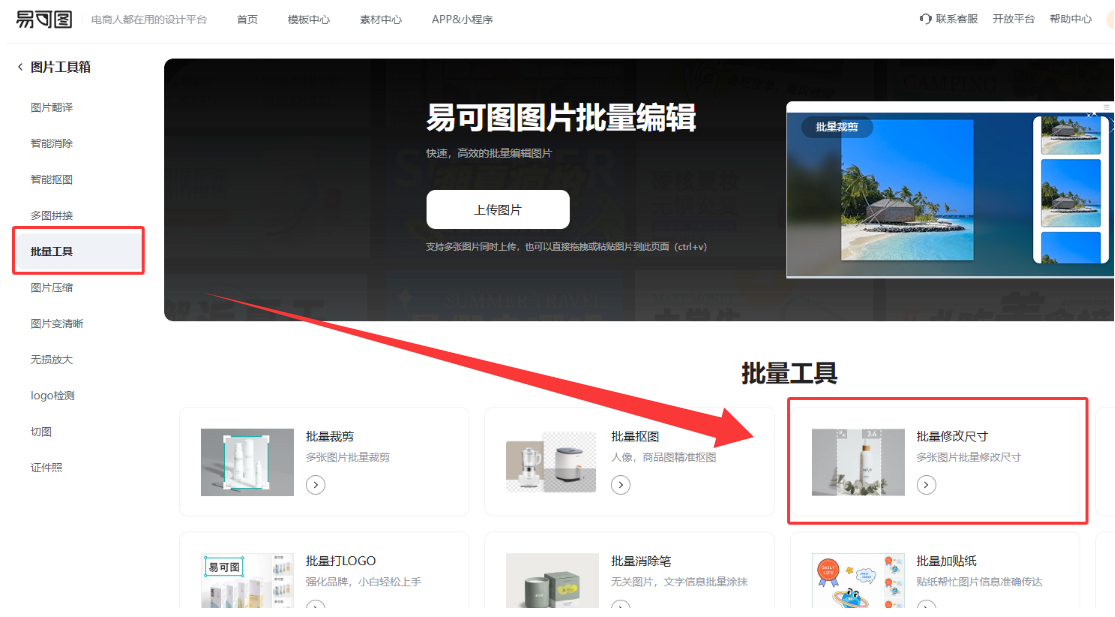The height and width of the screenshot is (617, 1115).
Task: Open 素材中心
Action: pos(380,18)
